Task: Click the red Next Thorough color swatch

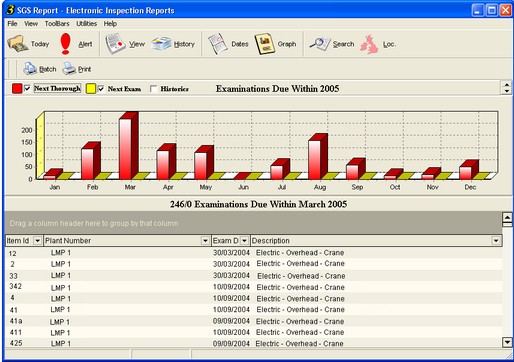Action: tap(17, 88)
